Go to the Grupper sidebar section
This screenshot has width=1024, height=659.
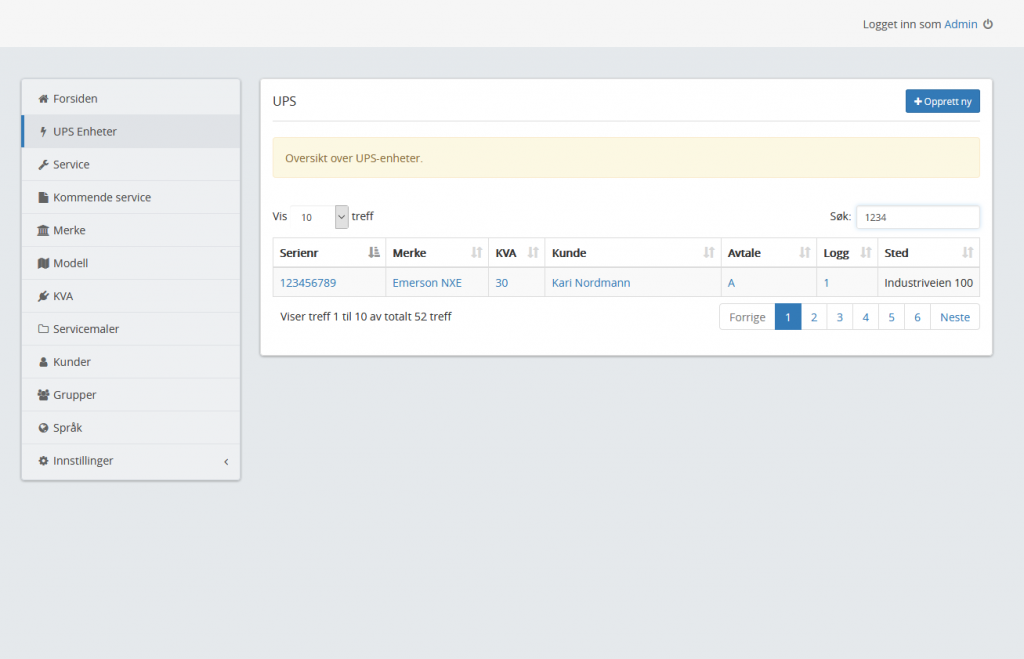(x=74, y=395)
